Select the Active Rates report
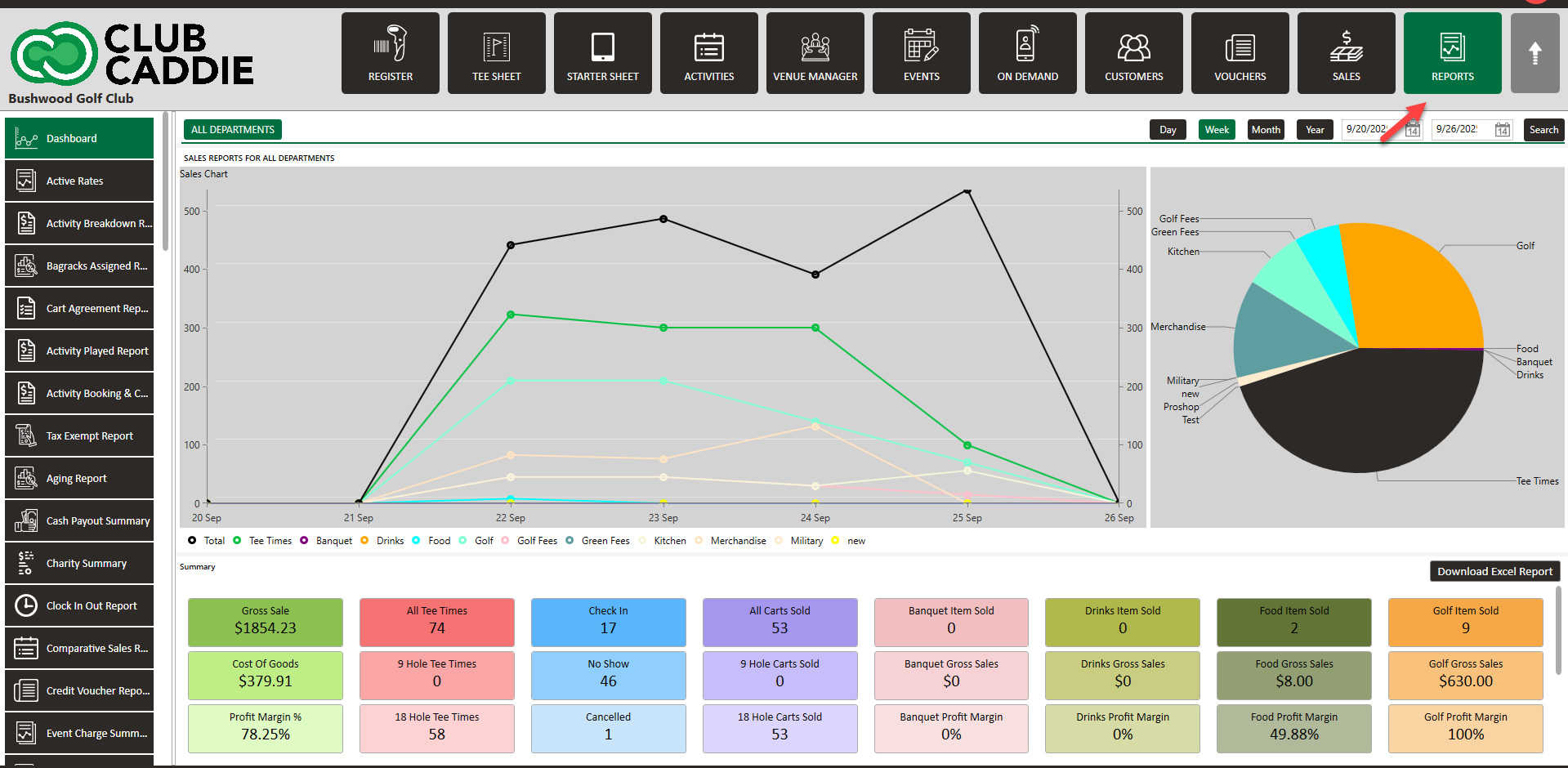Image resolution: width=1568 pixels, height=768 pixels. (79, 181)
